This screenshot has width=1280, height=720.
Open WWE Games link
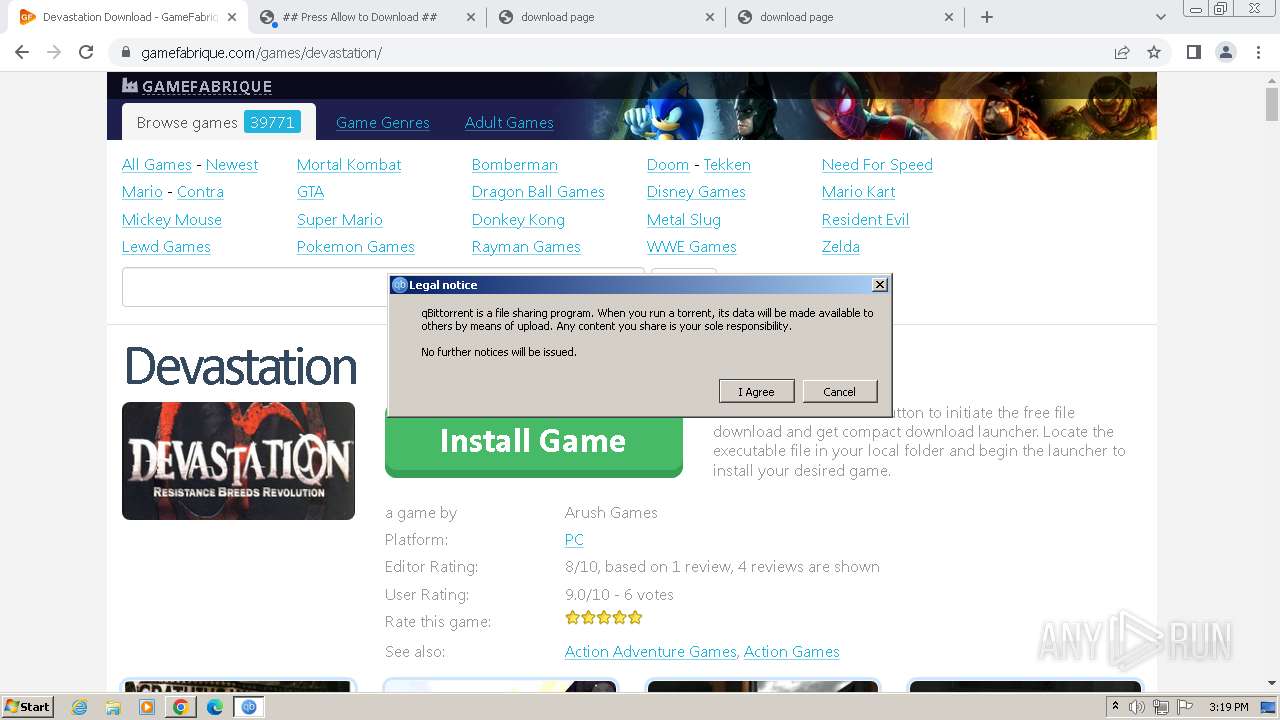tap(692, 247)
